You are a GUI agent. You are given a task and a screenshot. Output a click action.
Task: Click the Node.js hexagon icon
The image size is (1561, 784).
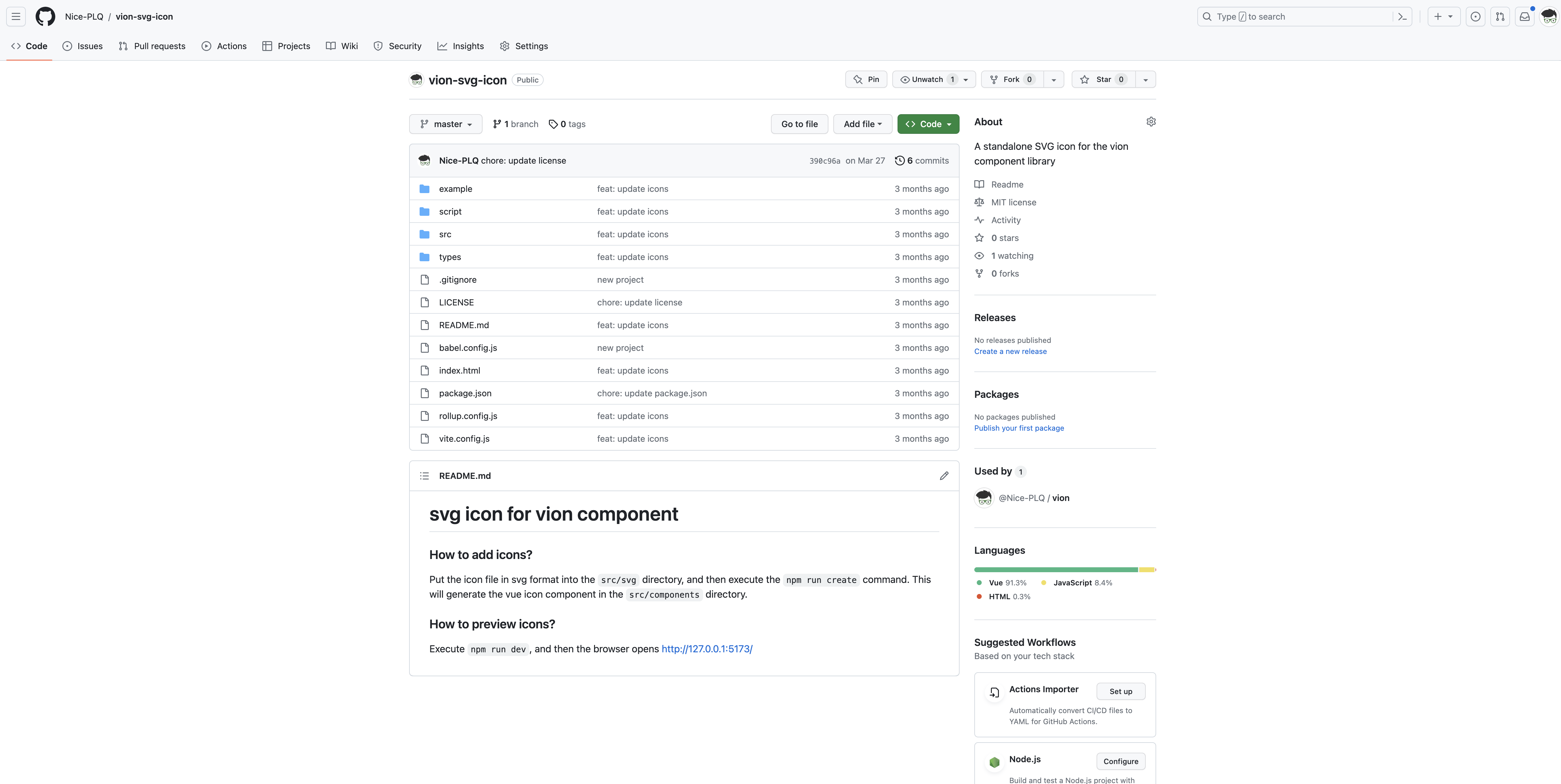(994, 762)
